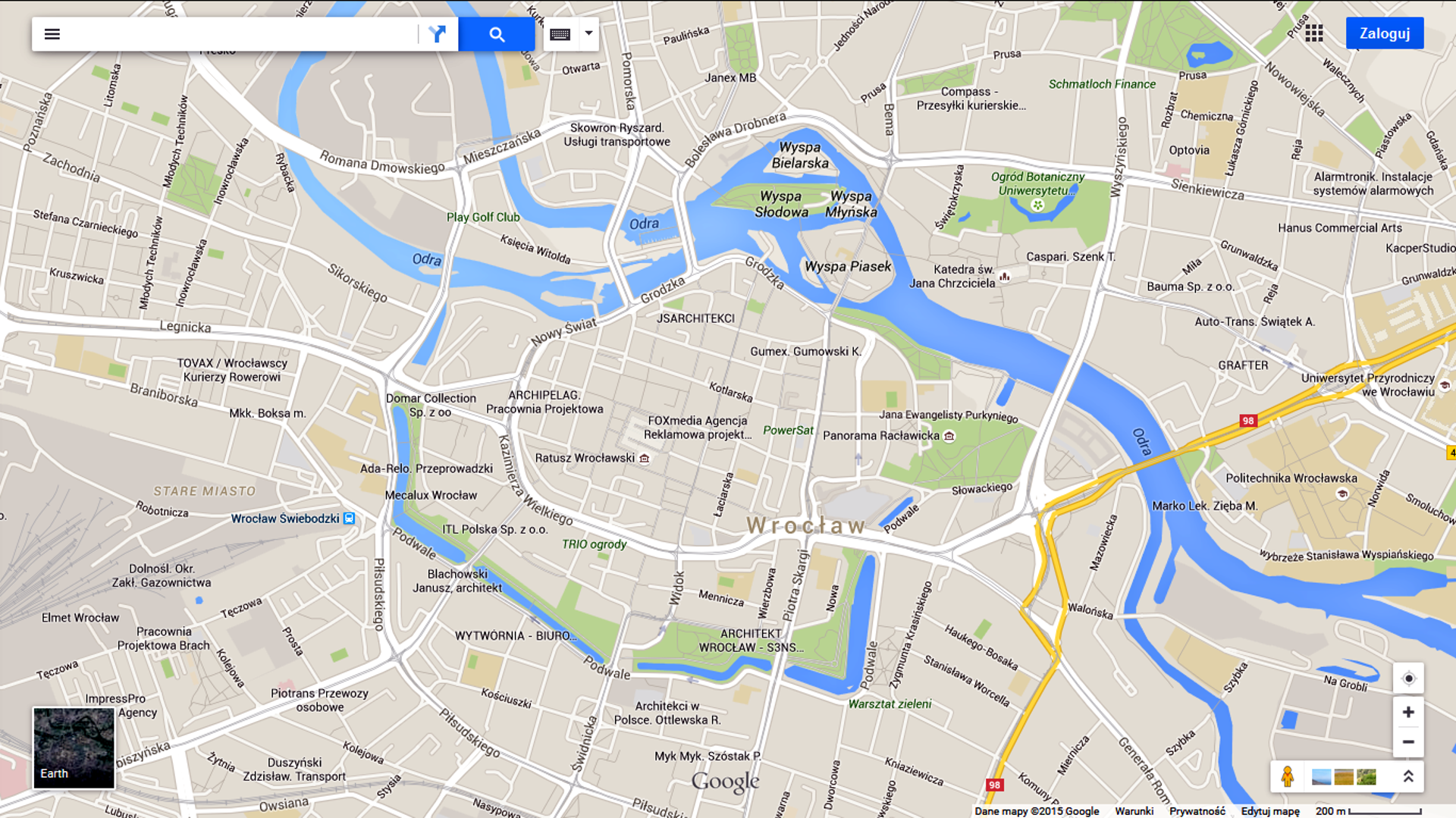Open the Prywatność privacy link
The width and height of the screenshot is (1456, 818).
click(1197, 811)
